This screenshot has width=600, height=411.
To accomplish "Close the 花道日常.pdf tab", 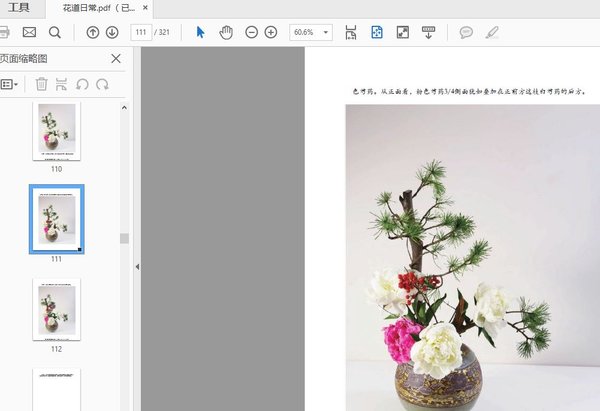I will (x=145, y=8).
